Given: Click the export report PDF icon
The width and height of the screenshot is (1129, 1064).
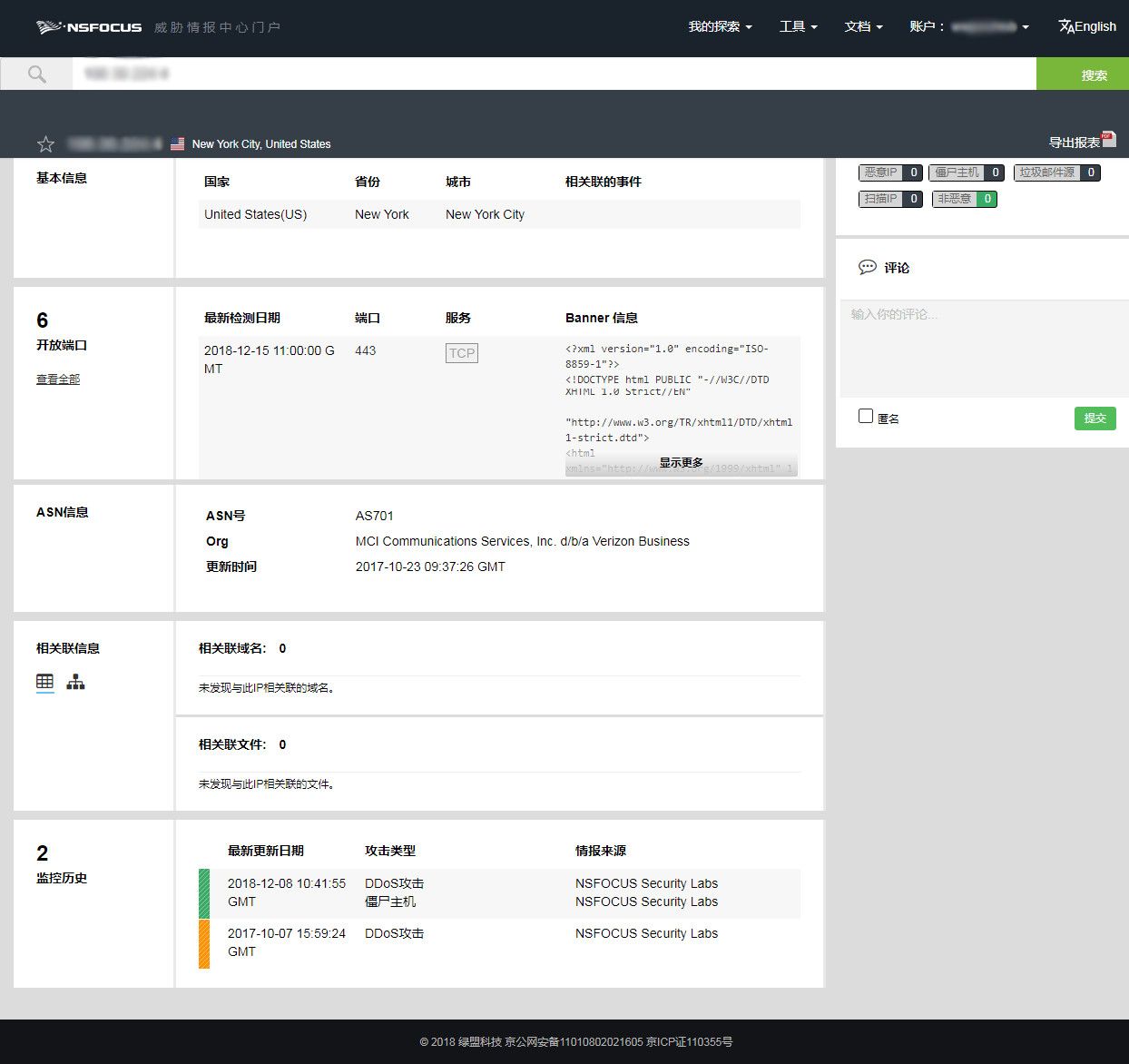Looking at the screenshot, I should (1108, 140).
